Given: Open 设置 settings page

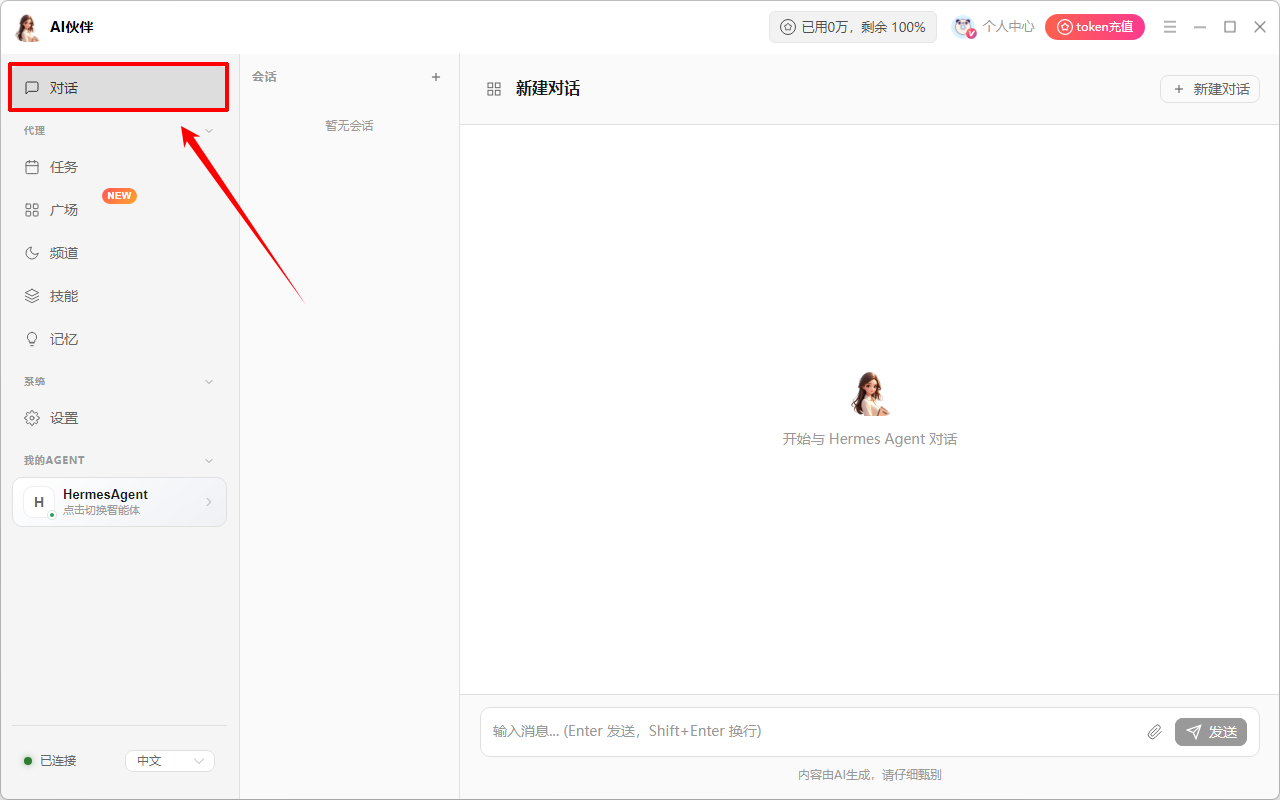Looking at the screenshot, I should pos(119,418).
